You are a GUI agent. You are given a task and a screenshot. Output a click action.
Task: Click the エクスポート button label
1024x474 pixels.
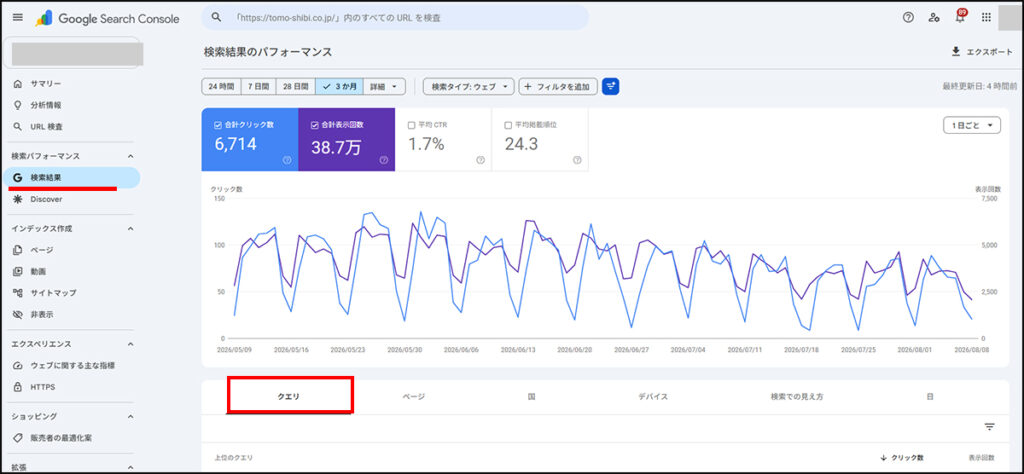[989, 52]
